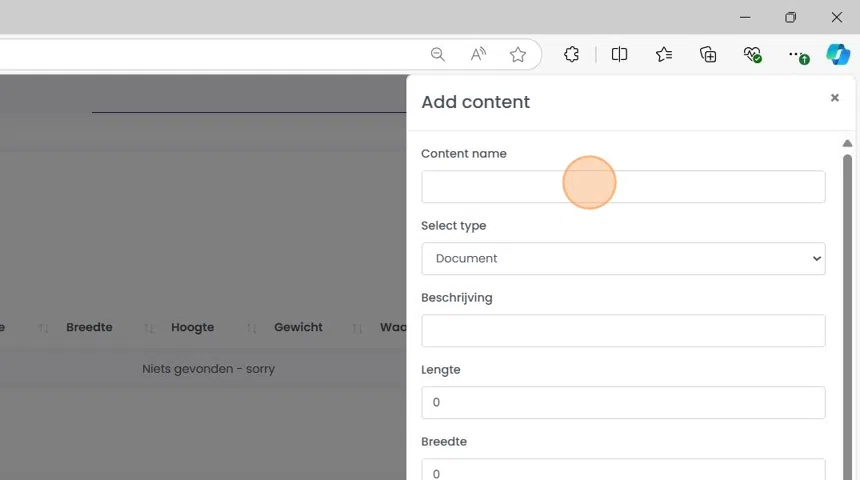This screenshot has width=860, height=480.
Task: Focus the Lengte number field
Action: (623, 402)
